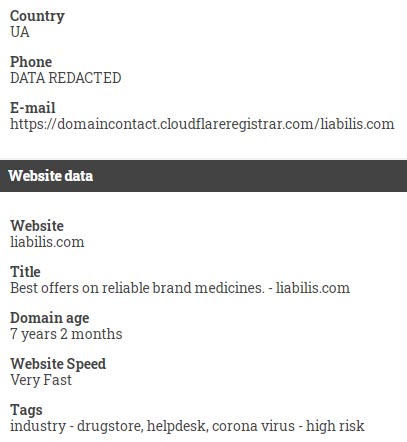Viewport: 407px width, 442px height.
Task: Click the E-mail label
Action: (x=33, y=108)
